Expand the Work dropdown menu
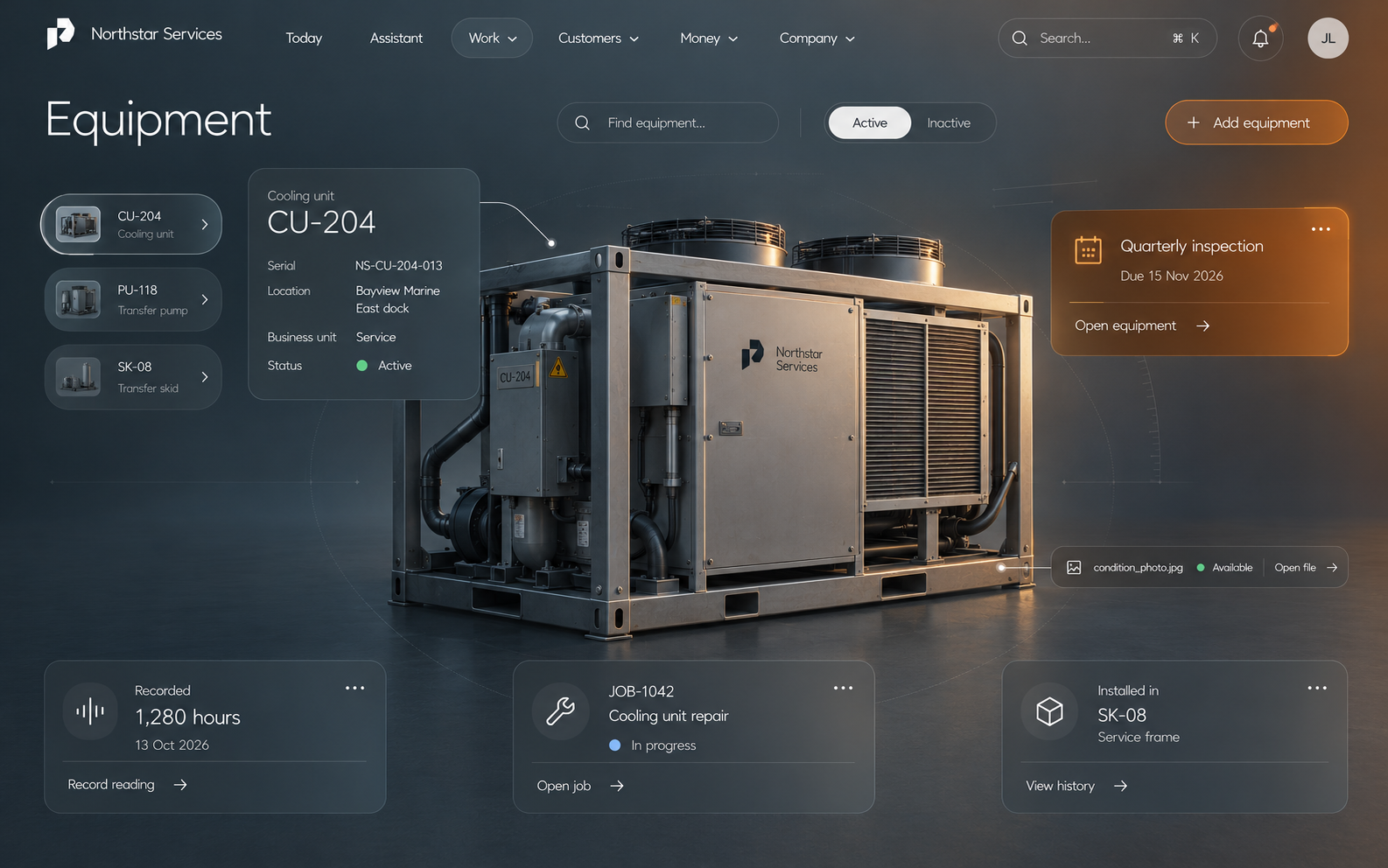Viewport: 1388px width, 868px height. [492, 38]
